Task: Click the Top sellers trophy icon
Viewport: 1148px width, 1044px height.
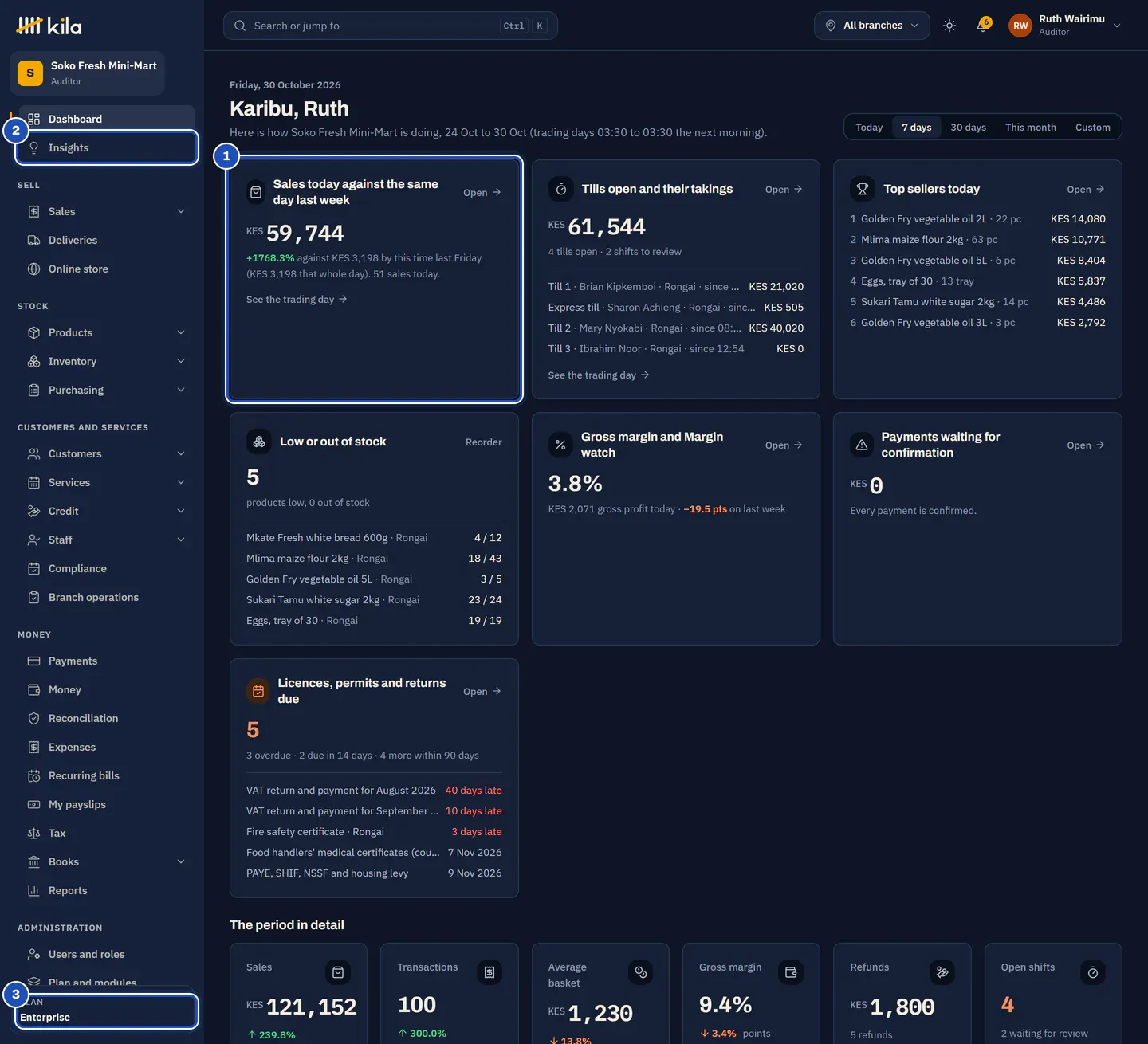Action: point(863,189)
